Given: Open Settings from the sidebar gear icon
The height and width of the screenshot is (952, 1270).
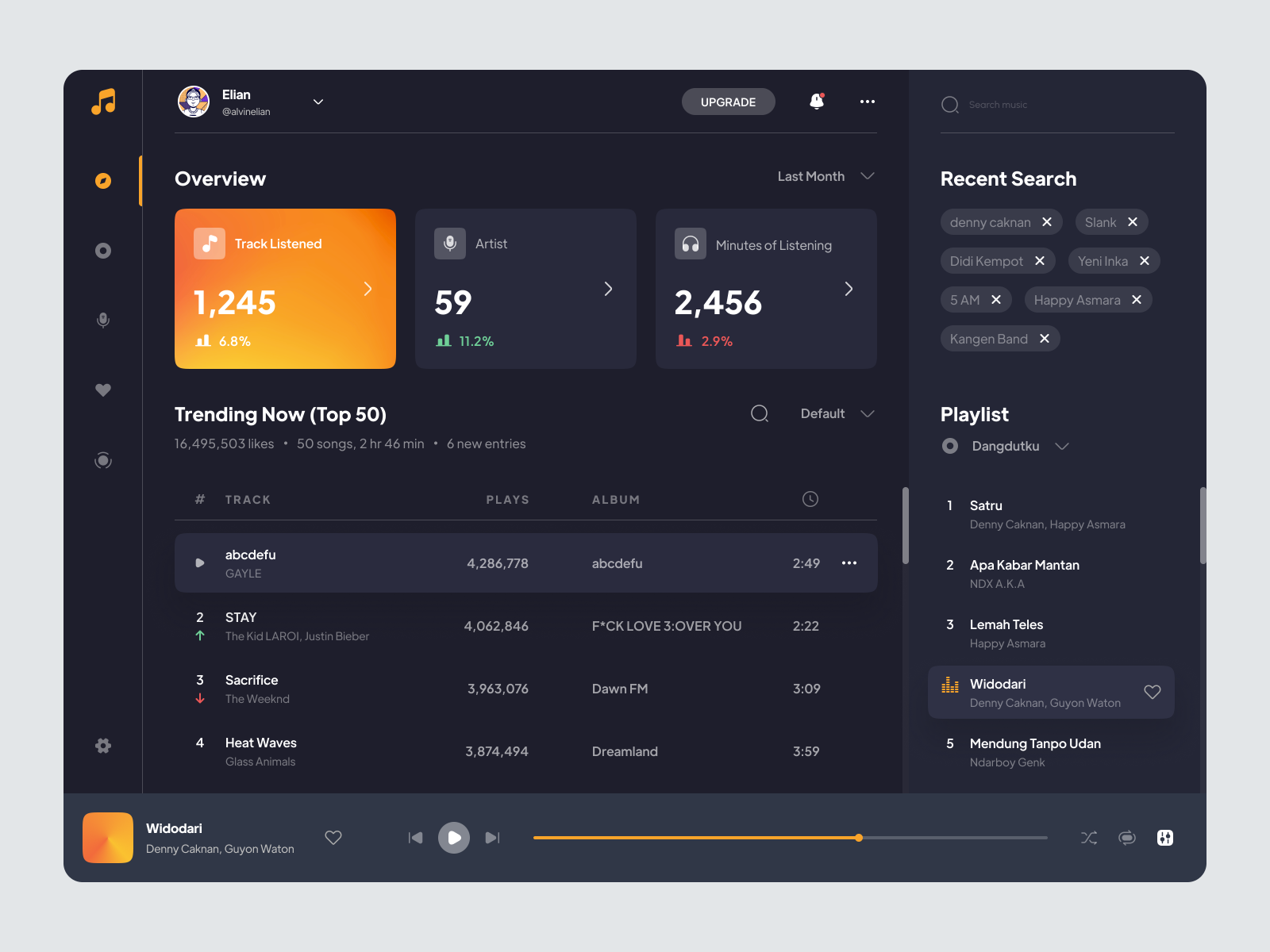Looking at the screenshot, I should [x=102, y=746].
